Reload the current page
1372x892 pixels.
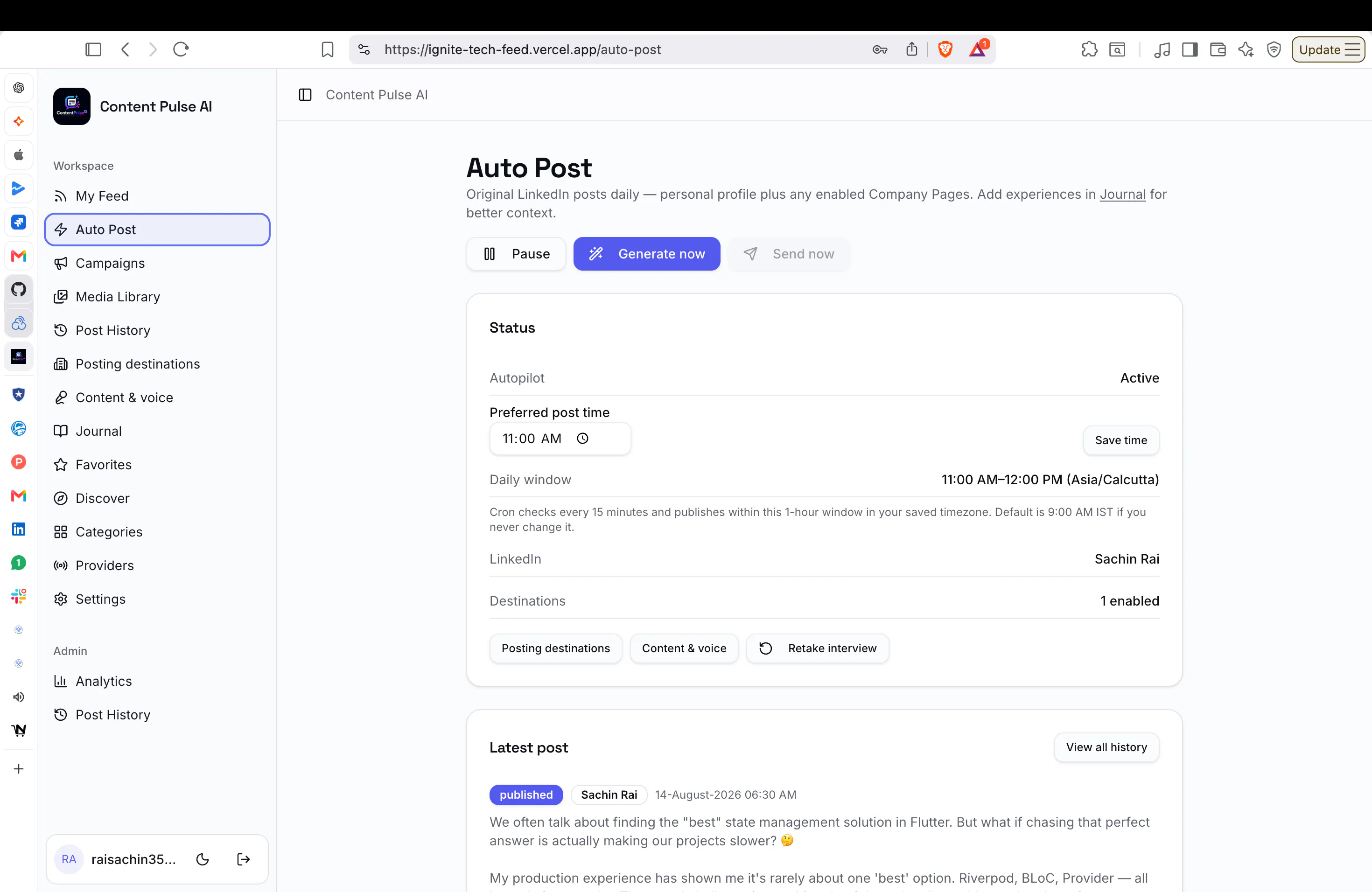(x=181, y=49)
